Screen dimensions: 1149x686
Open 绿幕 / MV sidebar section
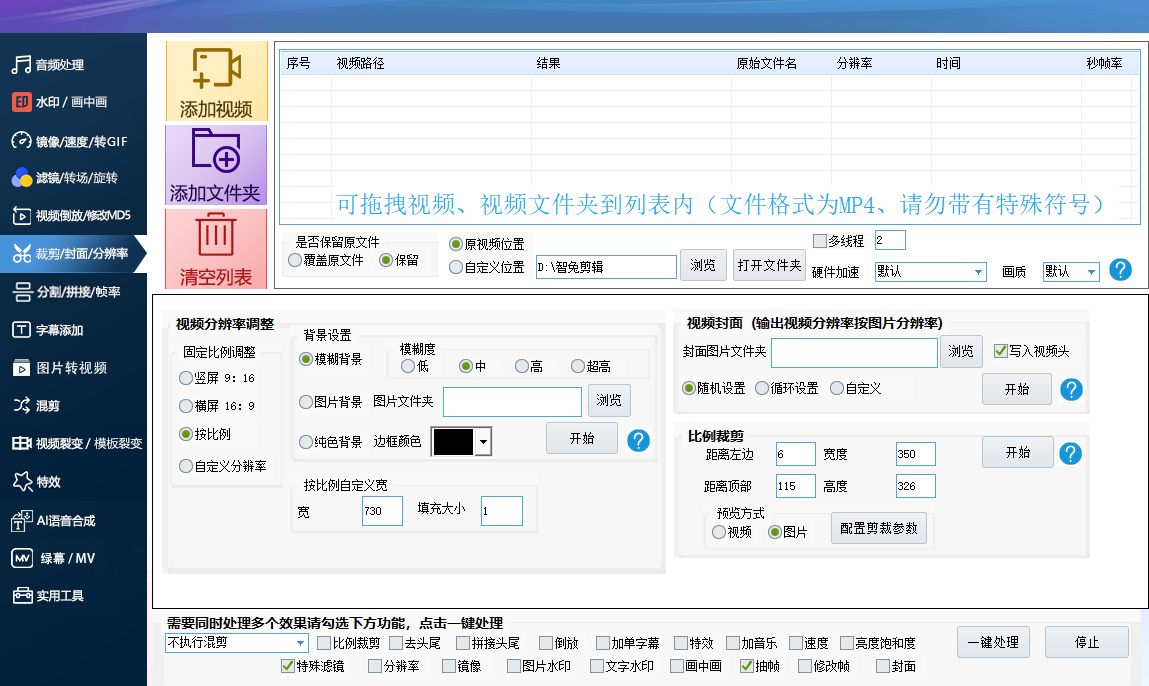(x=60, y=558)
